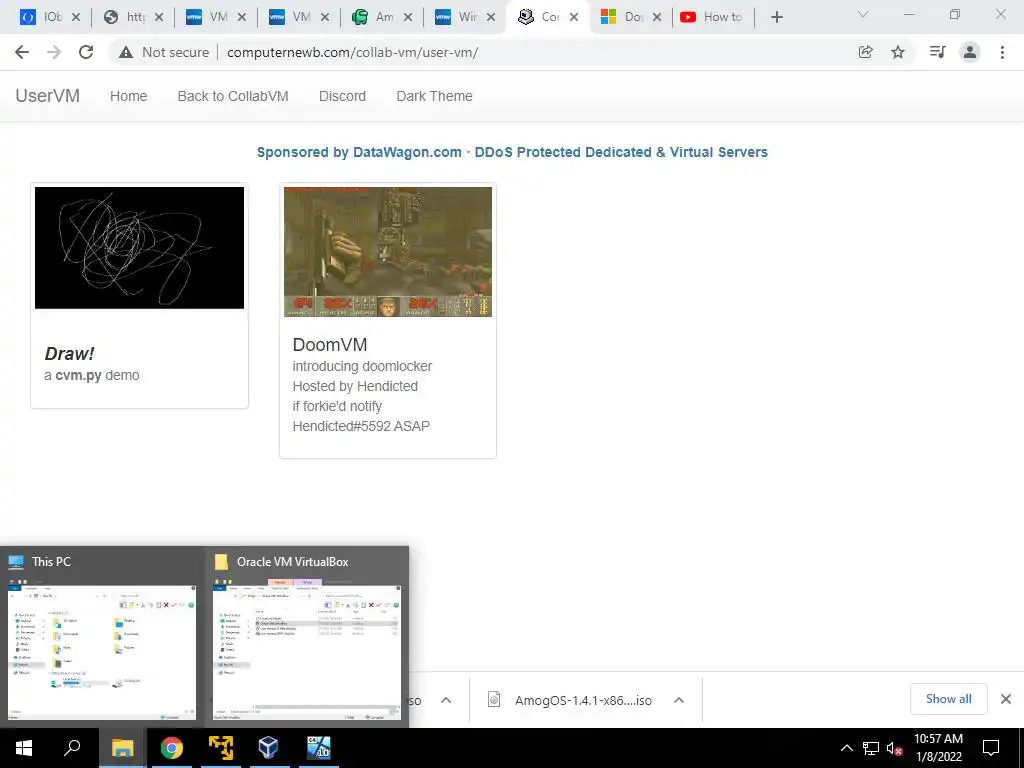The height and width of the screenshot is (768, 1024).
Task: Open the Draw! VM thumbnail
Action: (x=139, y=248)
